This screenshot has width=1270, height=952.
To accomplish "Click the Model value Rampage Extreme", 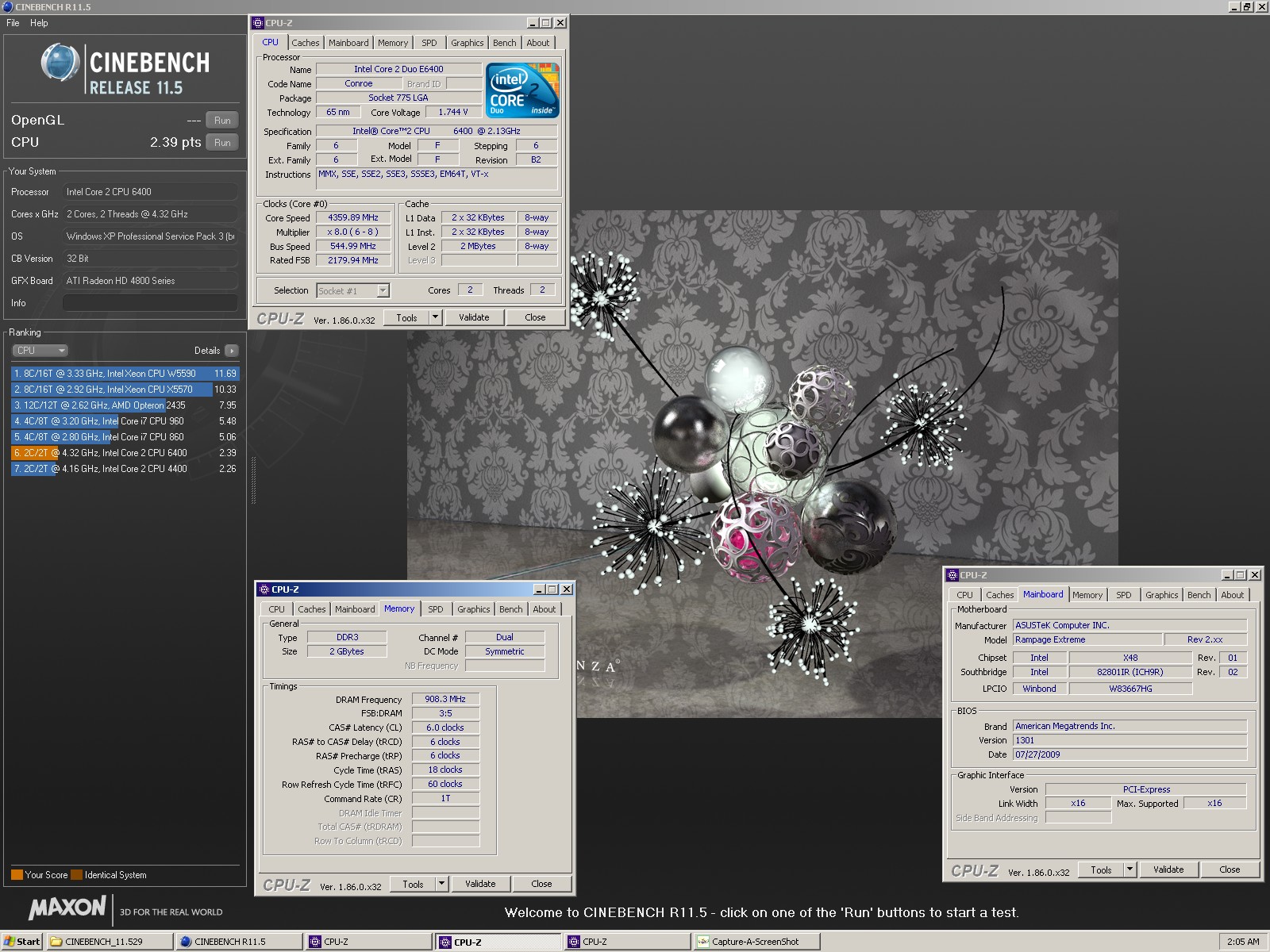I will coord(1087,640).
